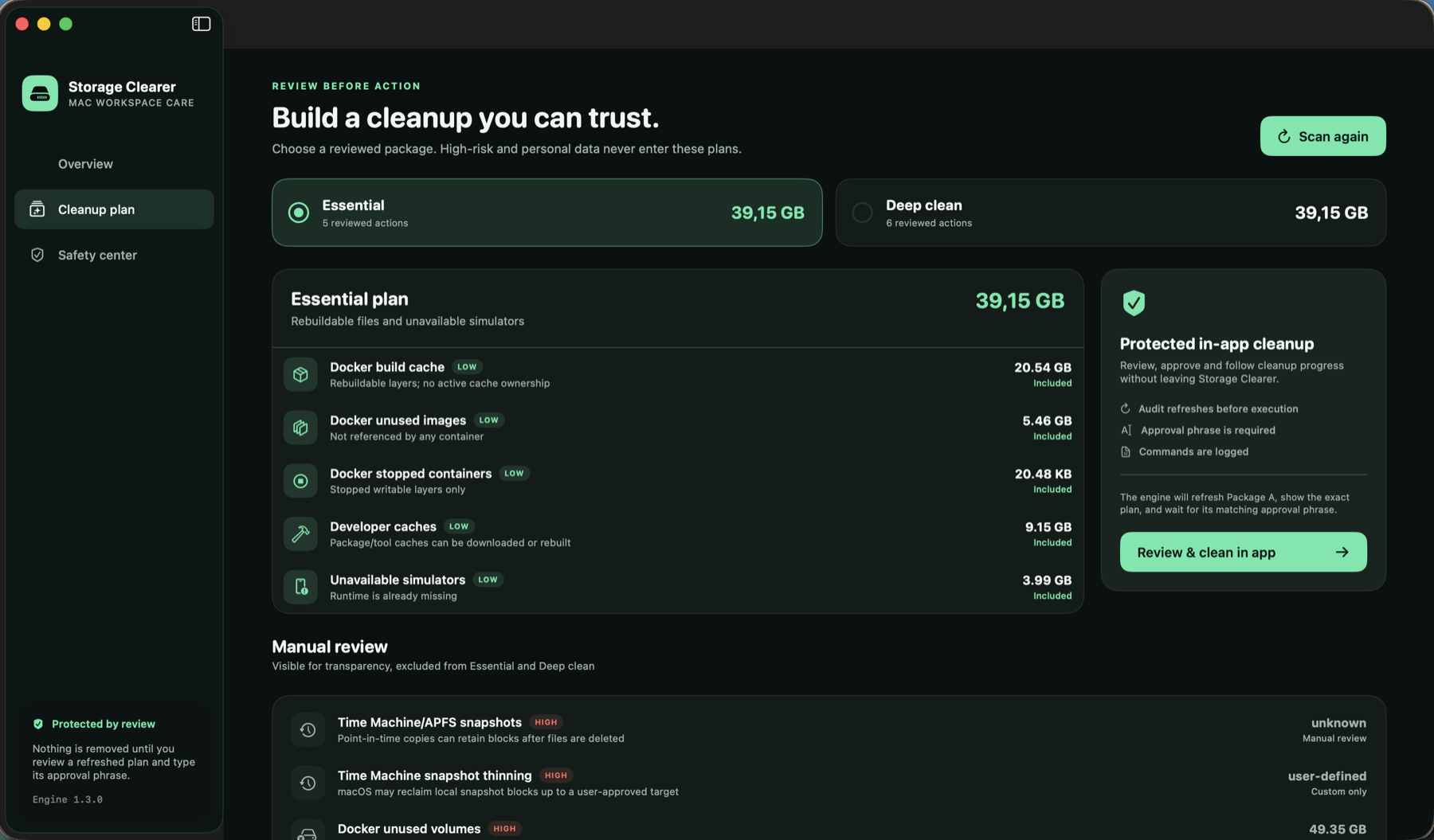This screenshot has width=1434, height=840.
Task: Click the arrow on Review & clean button
Action: (1342, 552)
